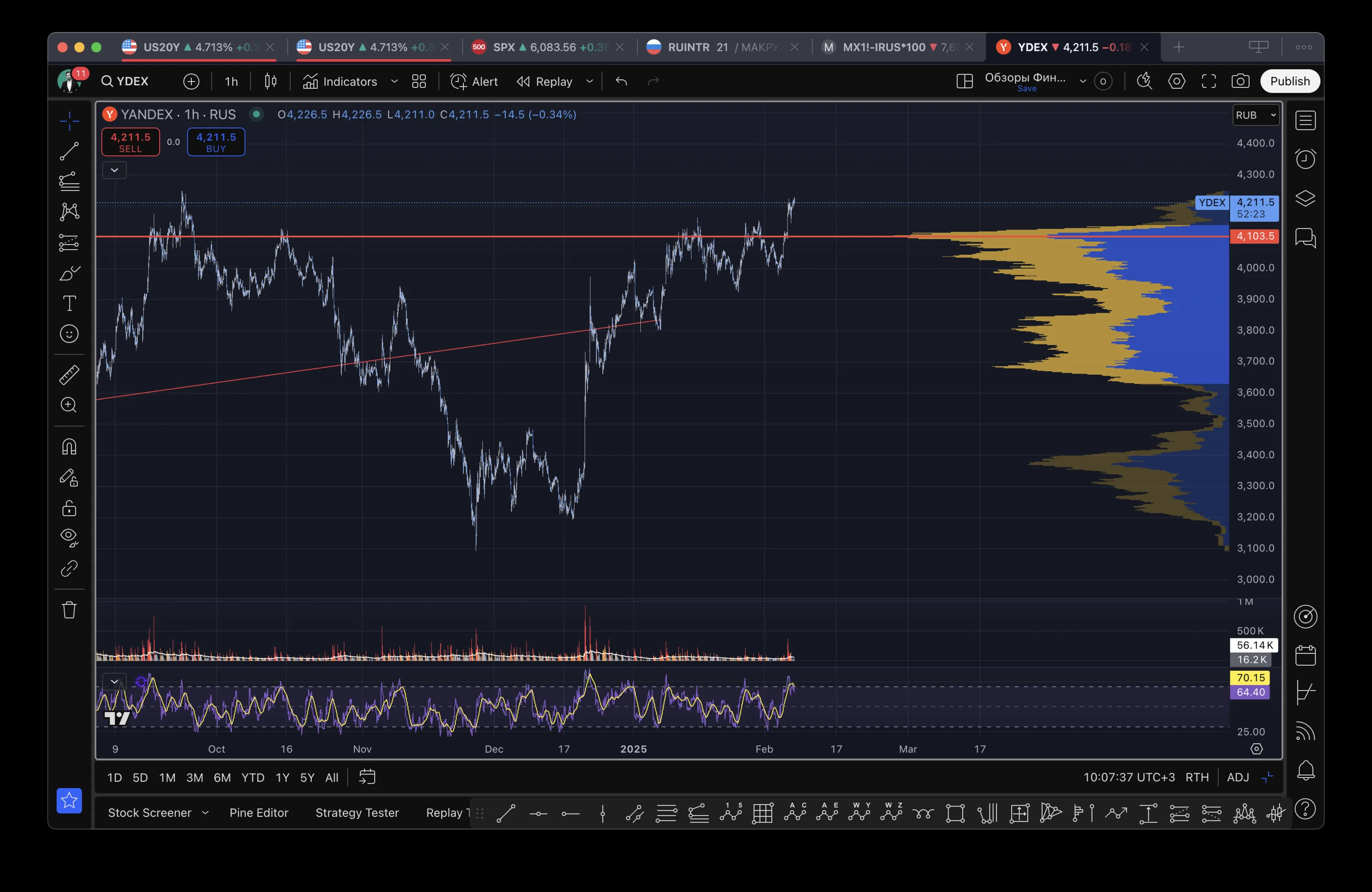Toggle stay in drawing mode
Viewport: 1372px width, 892px height.
(69, 478)
